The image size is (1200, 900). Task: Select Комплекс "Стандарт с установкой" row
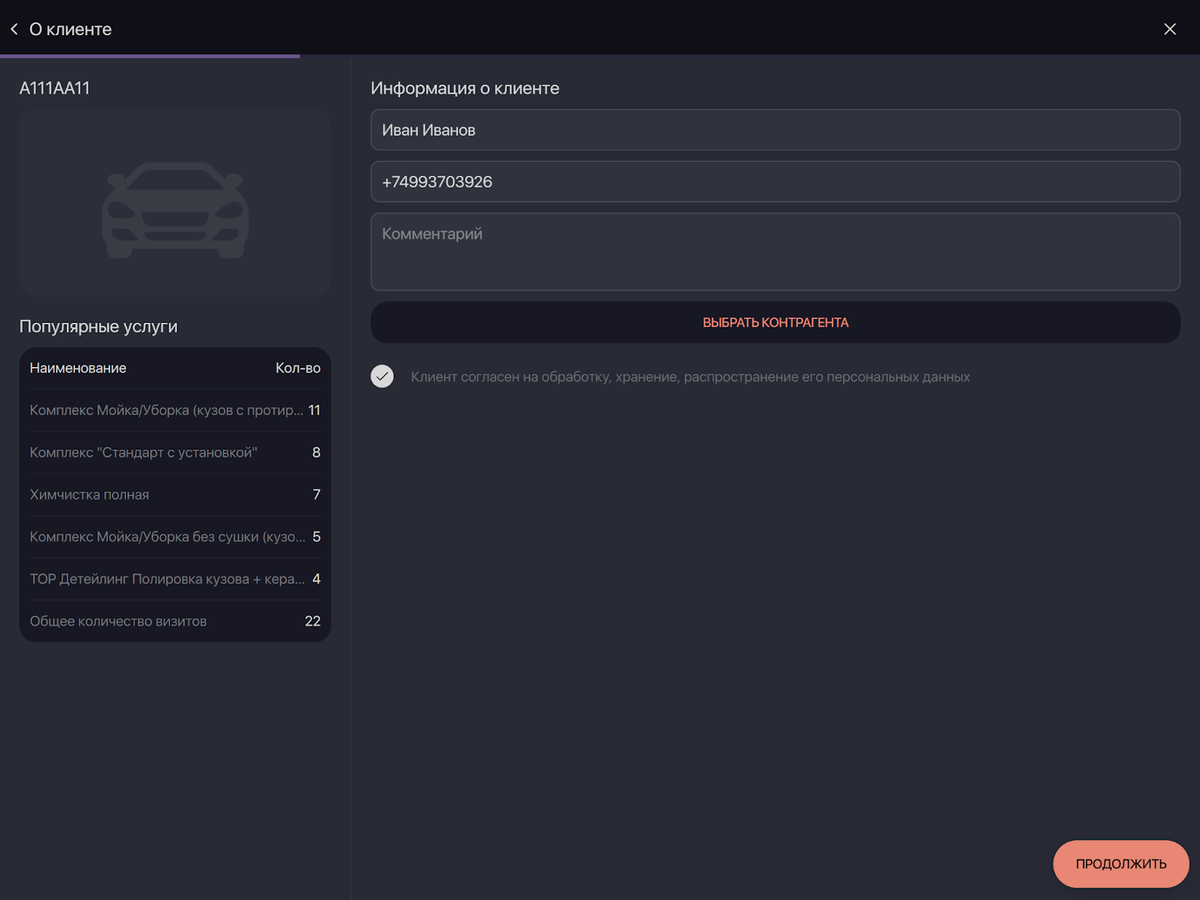point(175,453)
